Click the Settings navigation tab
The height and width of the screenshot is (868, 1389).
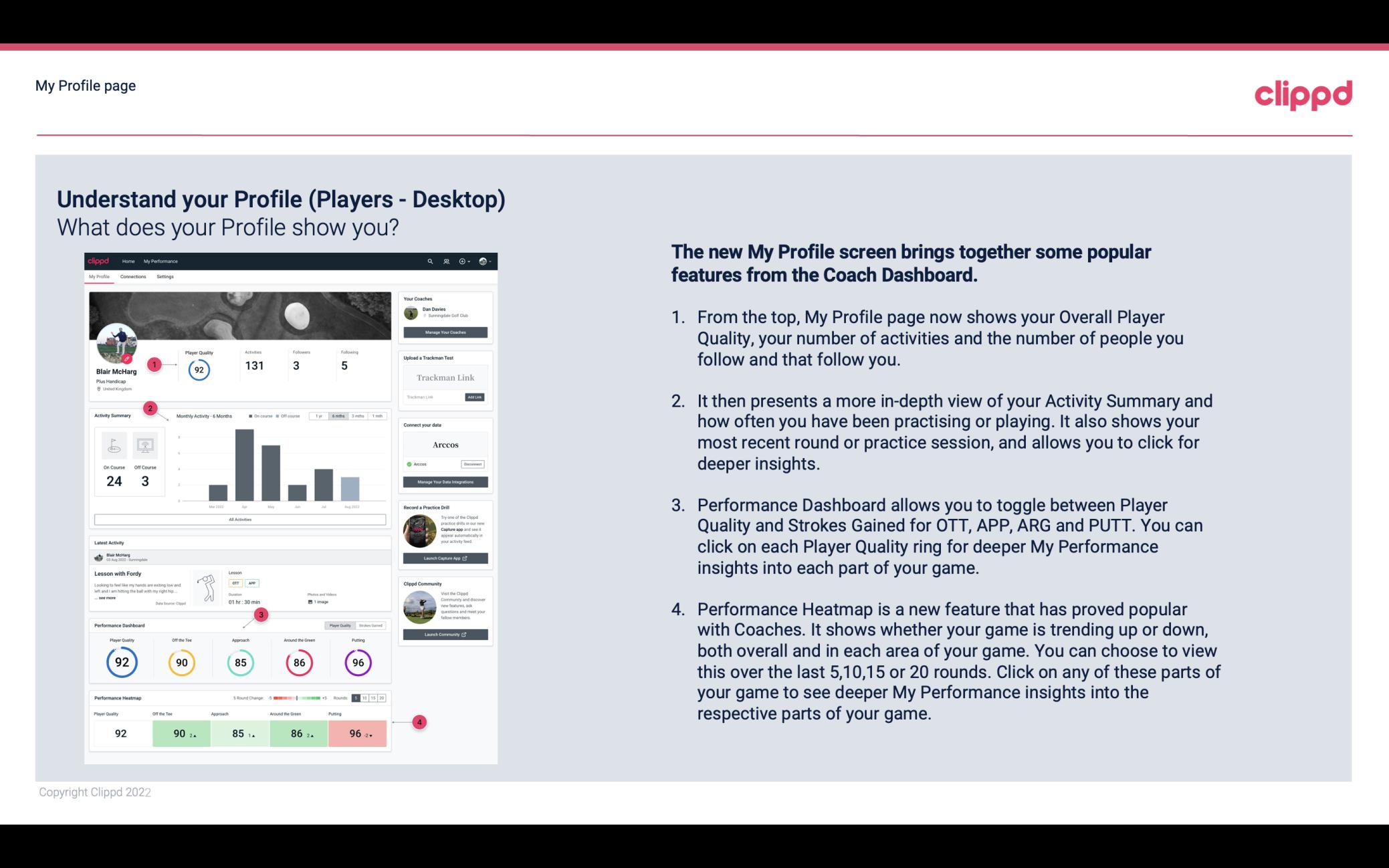coord(165,277)
